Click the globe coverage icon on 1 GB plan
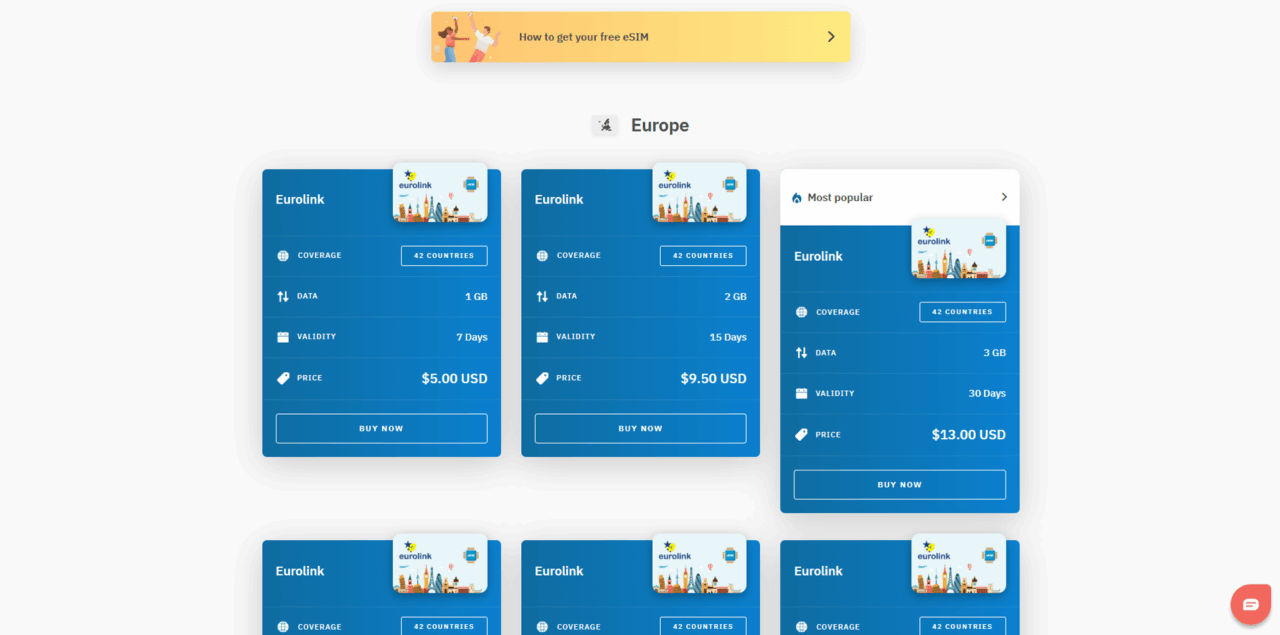The height and width of the screenshot is (635, 1280). (283, 256)
